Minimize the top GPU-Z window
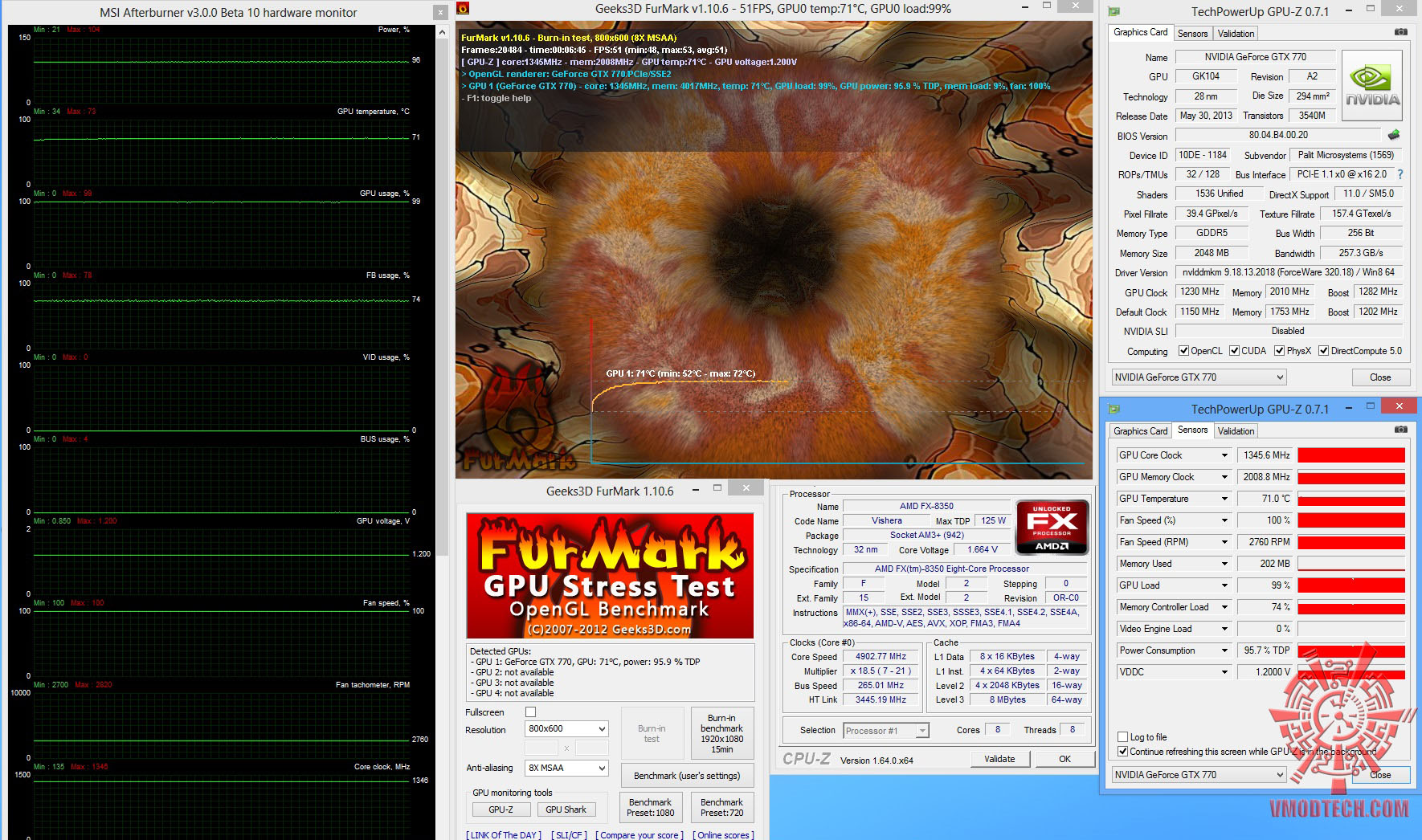This screenshot has height=840, width=1422. pos(1347,10)
